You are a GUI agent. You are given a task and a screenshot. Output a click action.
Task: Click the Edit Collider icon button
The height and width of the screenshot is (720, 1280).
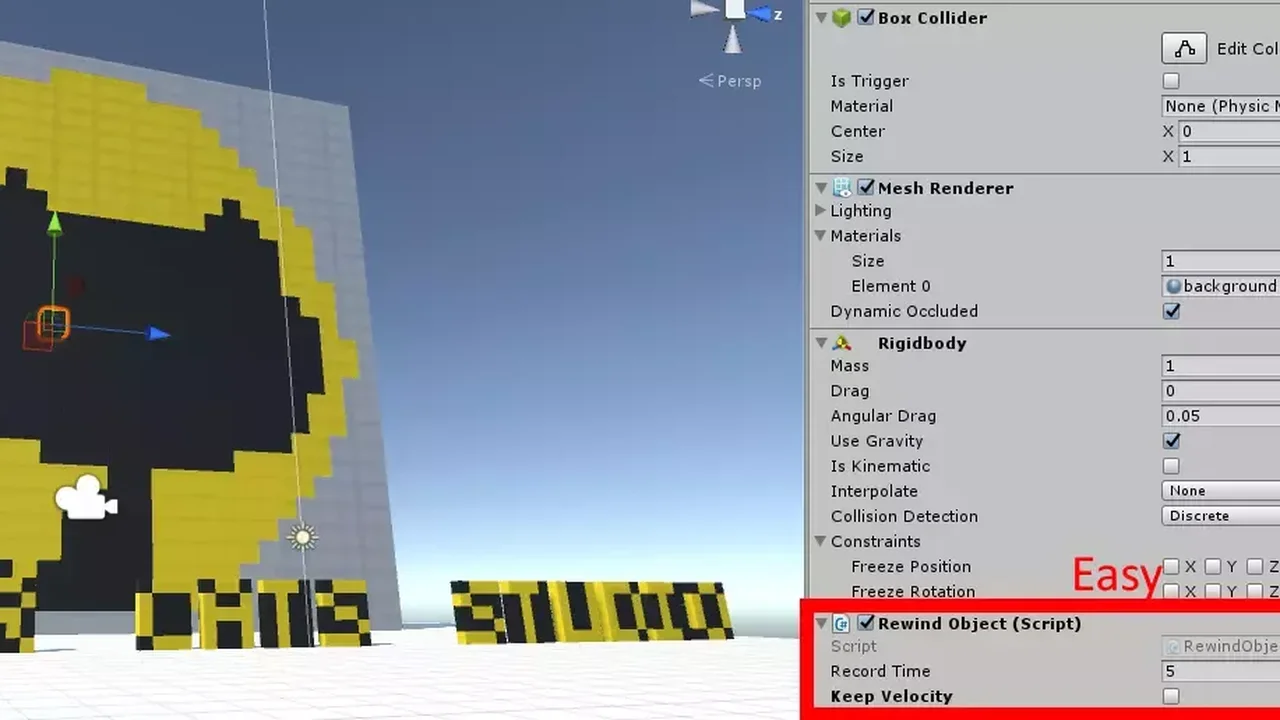tap(1184, 48)
